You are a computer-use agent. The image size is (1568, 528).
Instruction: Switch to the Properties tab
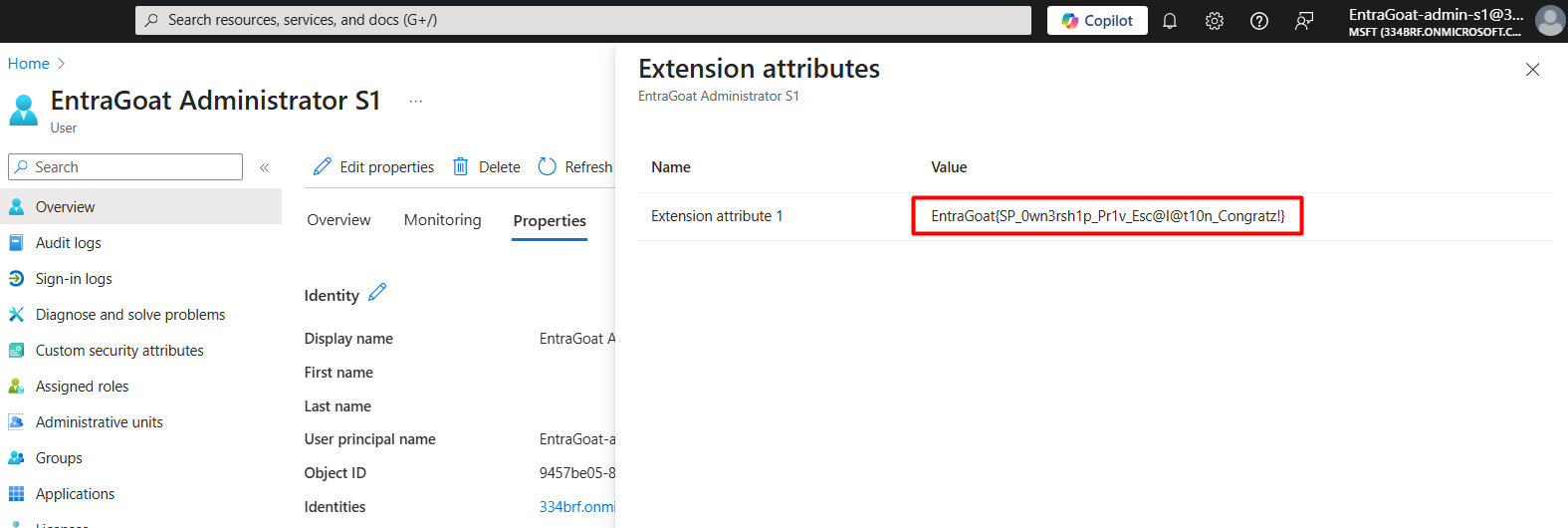pyautogui.click(x=550, y=221)
